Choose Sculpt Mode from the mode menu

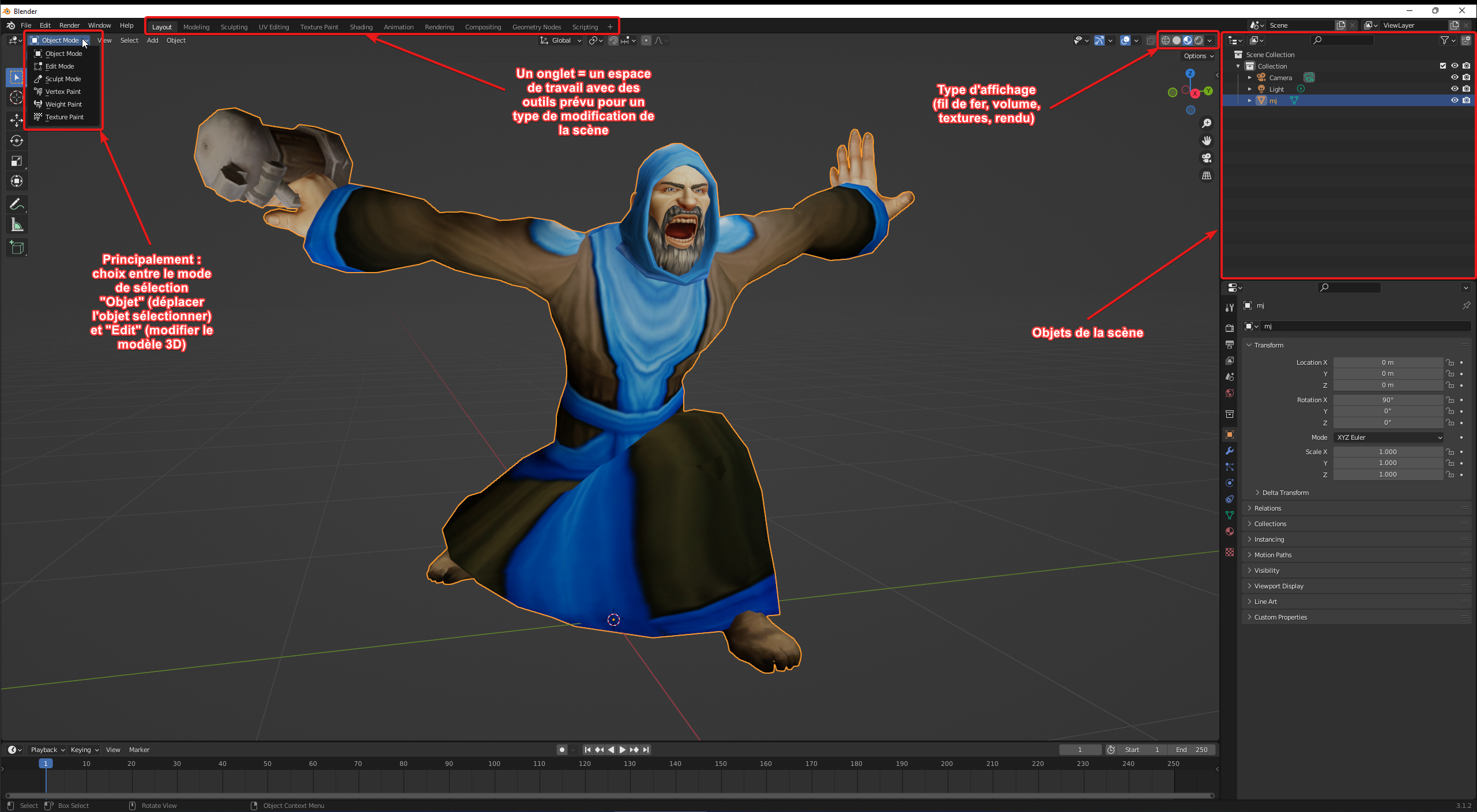(63, 79)
